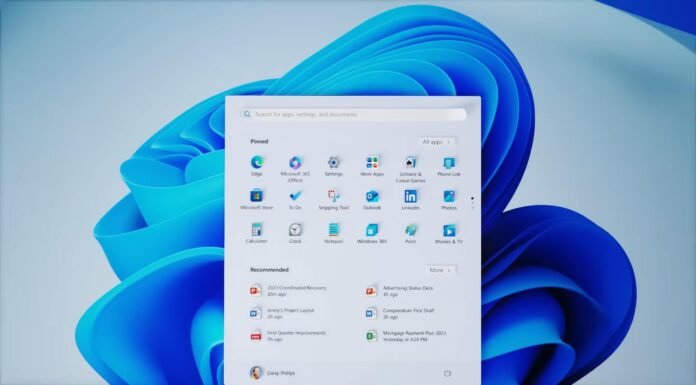
Task: Open the Photos app
Action: click(x=449, y=199)
